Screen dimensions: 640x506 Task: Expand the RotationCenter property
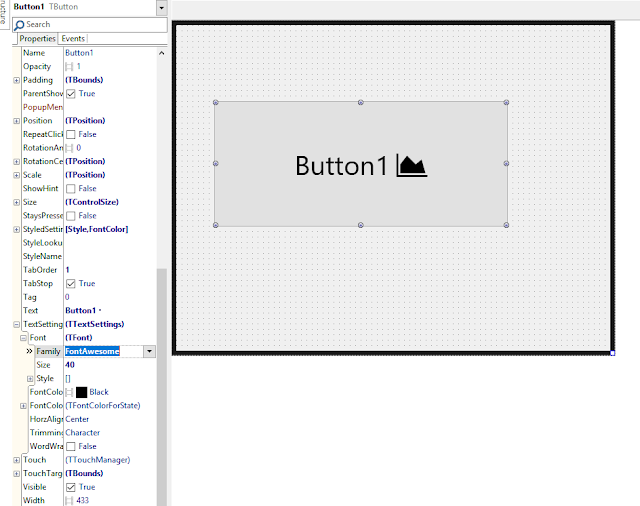point(16,162)
